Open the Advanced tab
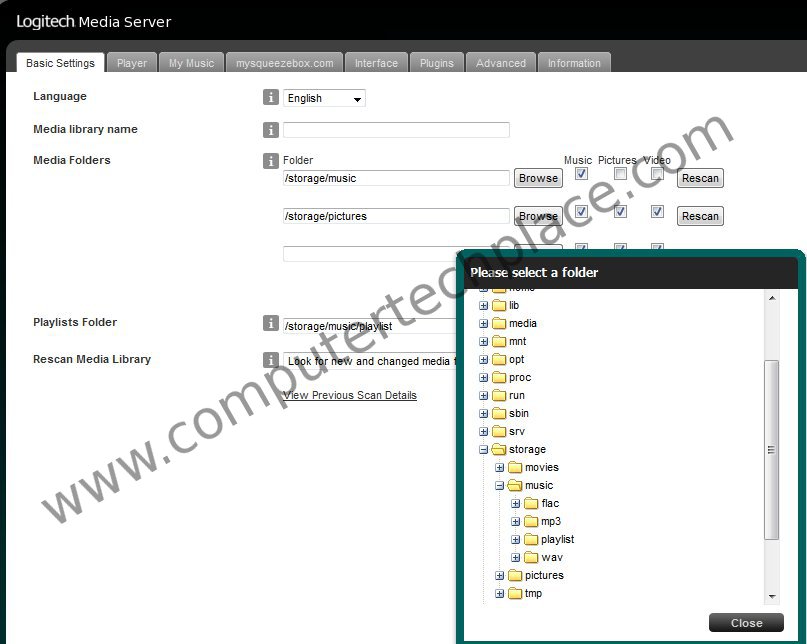 [501, 63]
